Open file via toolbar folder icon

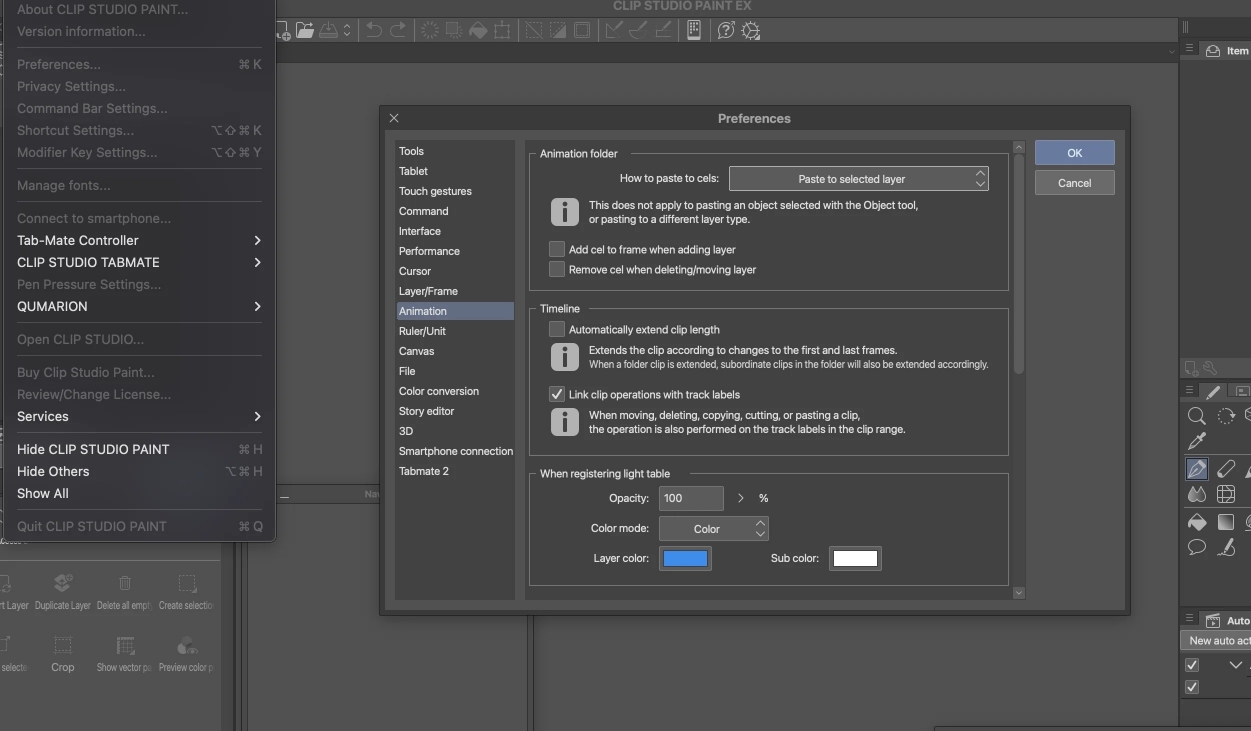(x=304, y=30)
